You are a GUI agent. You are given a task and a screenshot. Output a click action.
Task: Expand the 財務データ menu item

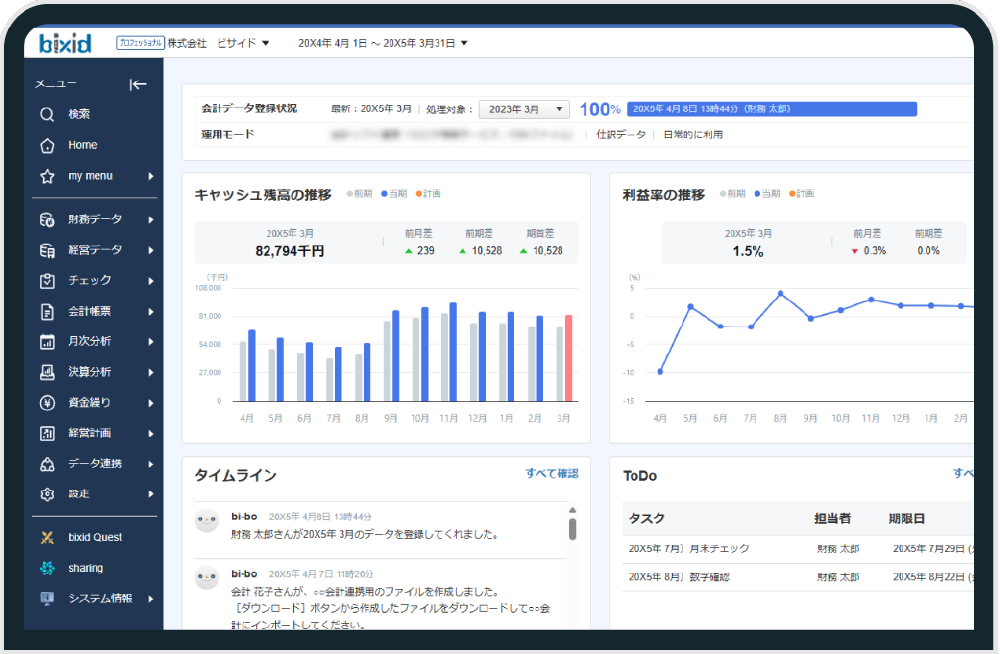coord(94,219)
